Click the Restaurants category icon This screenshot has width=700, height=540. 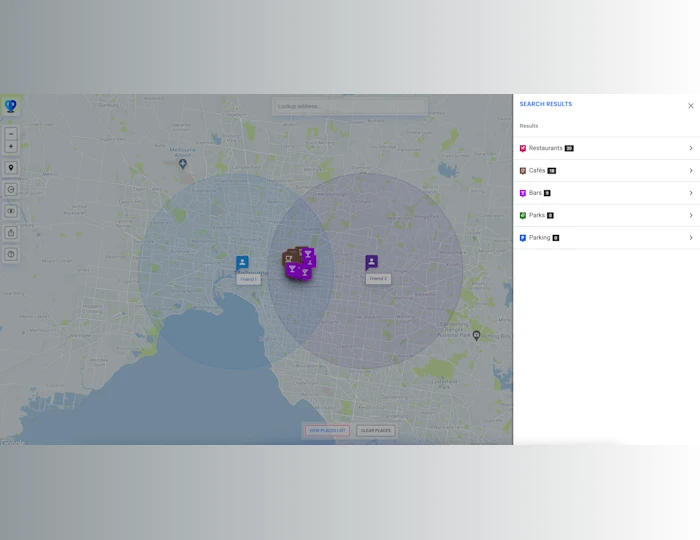point(523,148)
